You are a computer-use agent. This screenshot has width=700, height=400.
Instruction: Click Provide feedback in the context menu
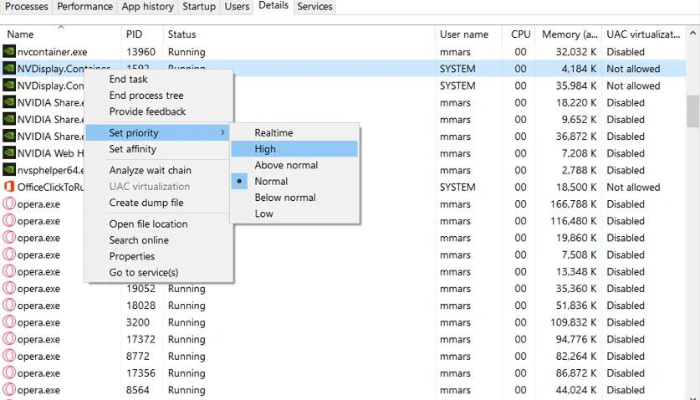pos(159,111)
